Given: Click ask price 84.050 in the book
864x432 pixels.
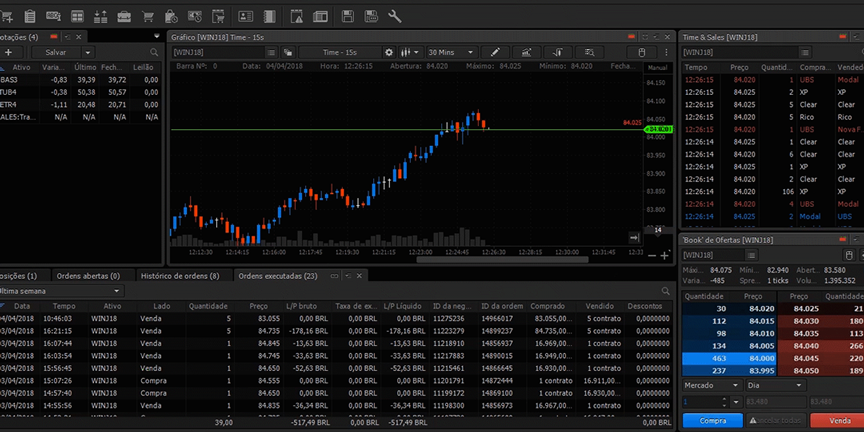Looking at the screenshot, I should (806, 371).
